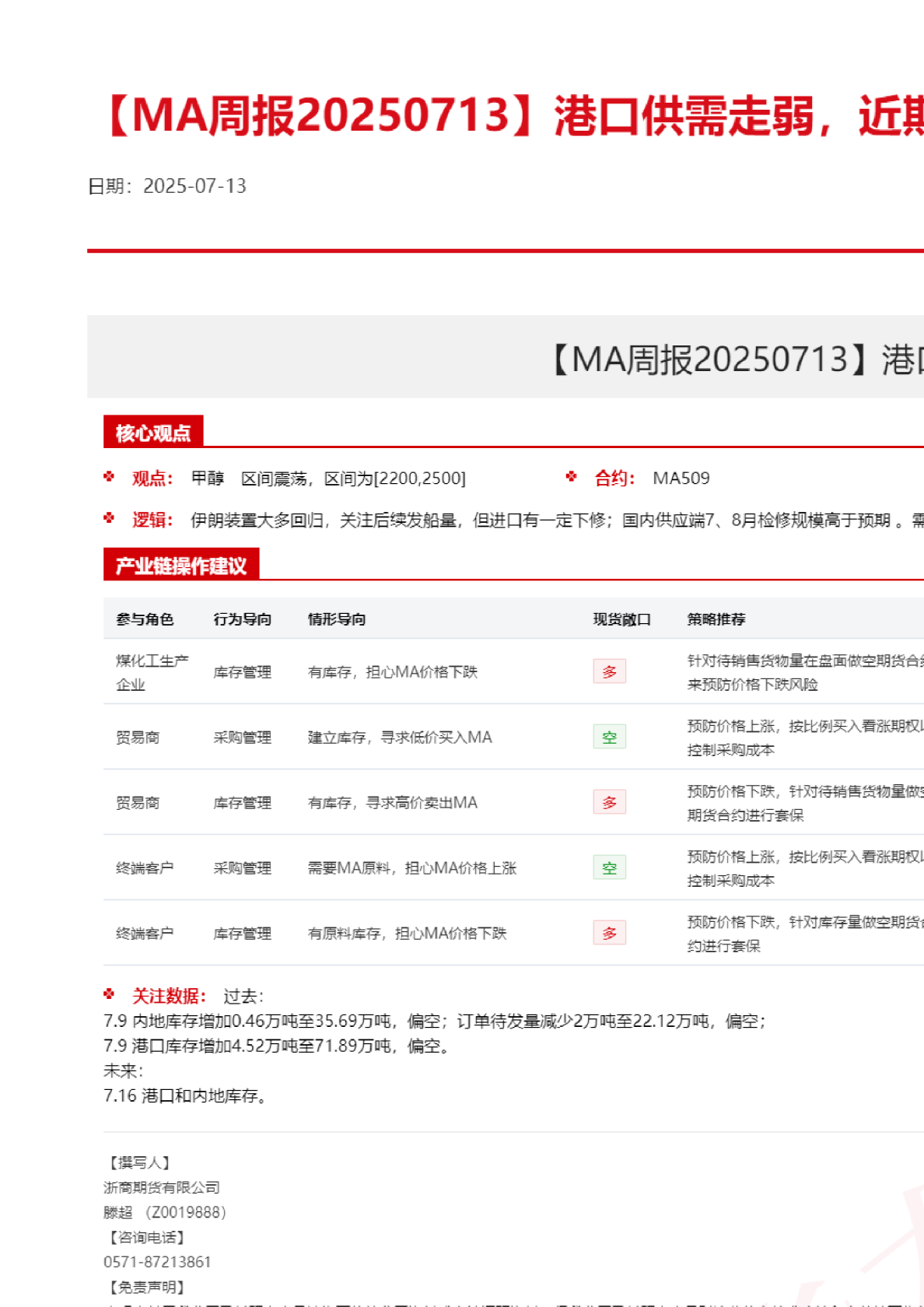Click the 多 badge in 终端客户 库存管理 row
Image resolution: width=924 pixels, height=1307 pixels.
609,933
